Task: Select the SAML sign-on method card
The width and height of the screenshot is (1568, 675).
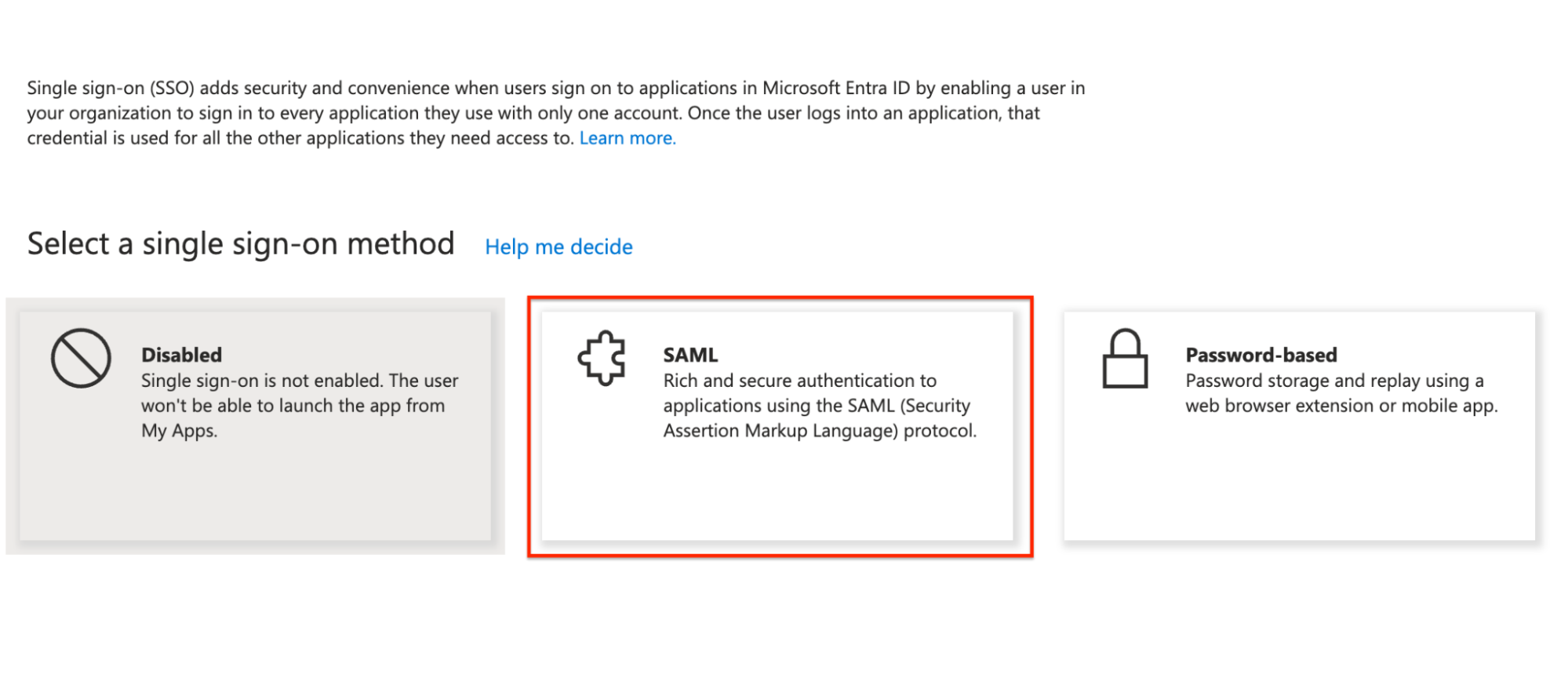Action: click(777, 425)
